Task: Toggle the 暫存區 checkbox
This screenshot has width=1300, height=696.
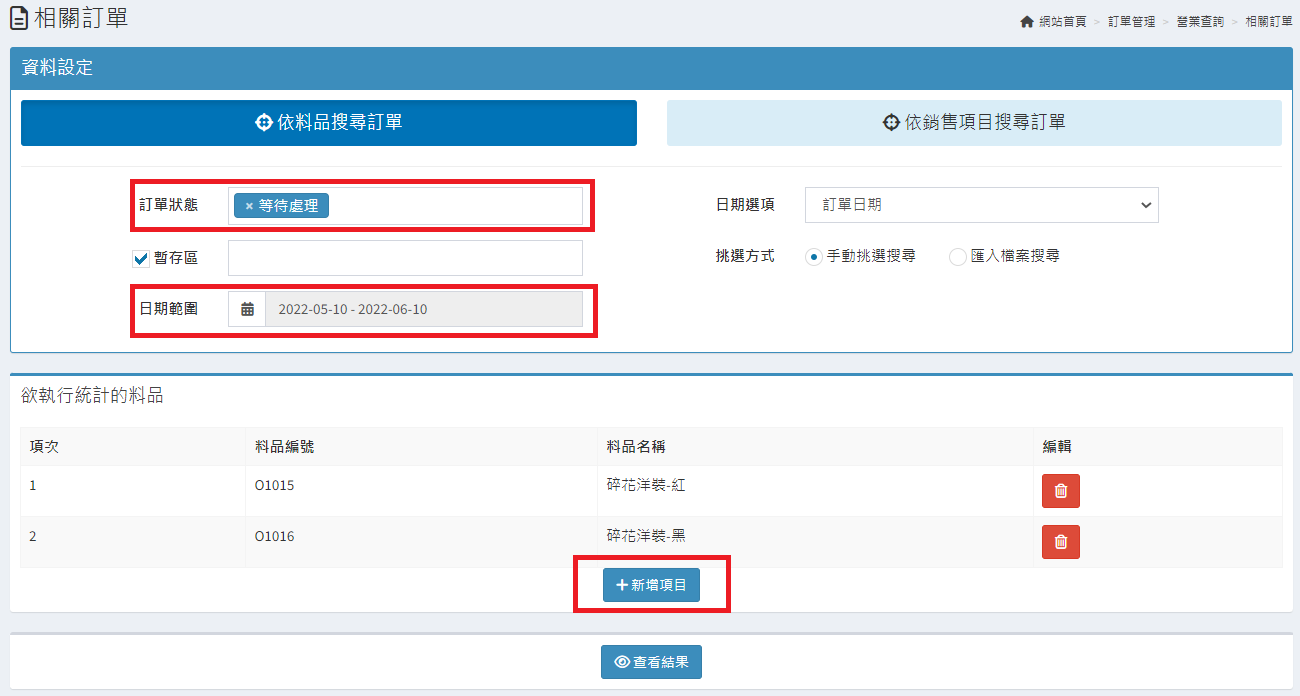Action: coord(141,258)
